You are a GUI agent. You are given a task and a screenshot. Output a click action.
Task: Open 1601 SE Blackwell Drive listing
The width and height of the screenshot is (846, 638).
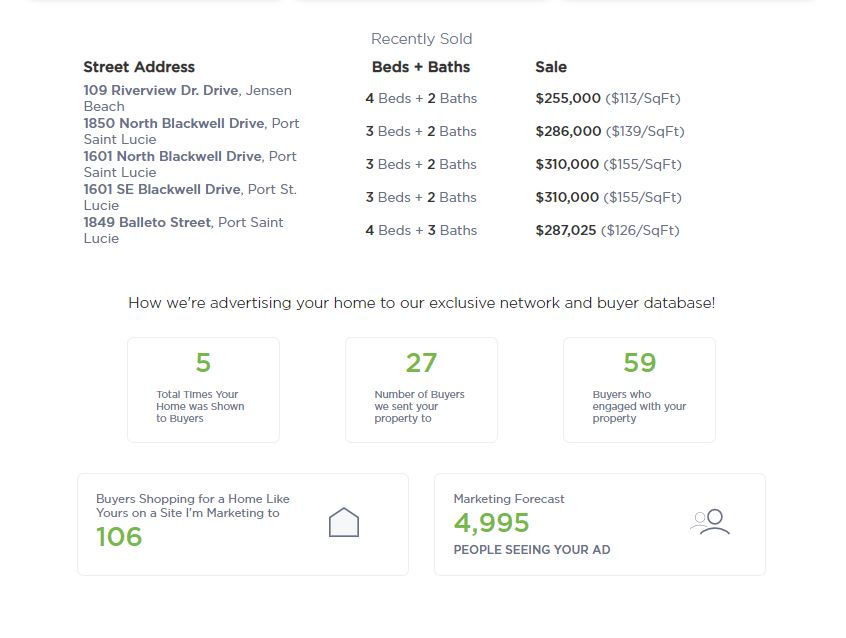click(x=162, y=190)
